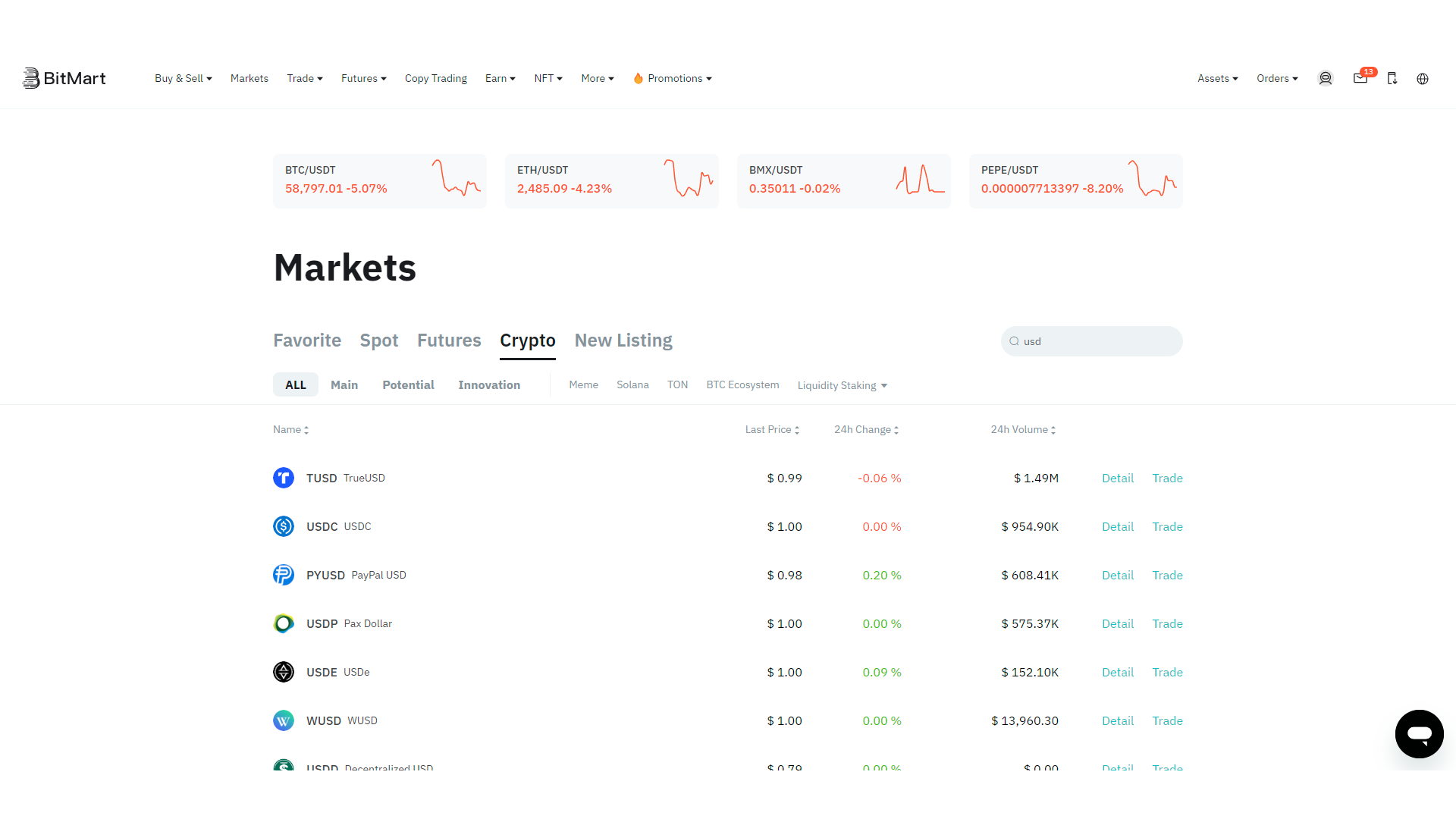Select the Main filter
The height and width of the screenshot is (819, 1456).
coord(344,385)
